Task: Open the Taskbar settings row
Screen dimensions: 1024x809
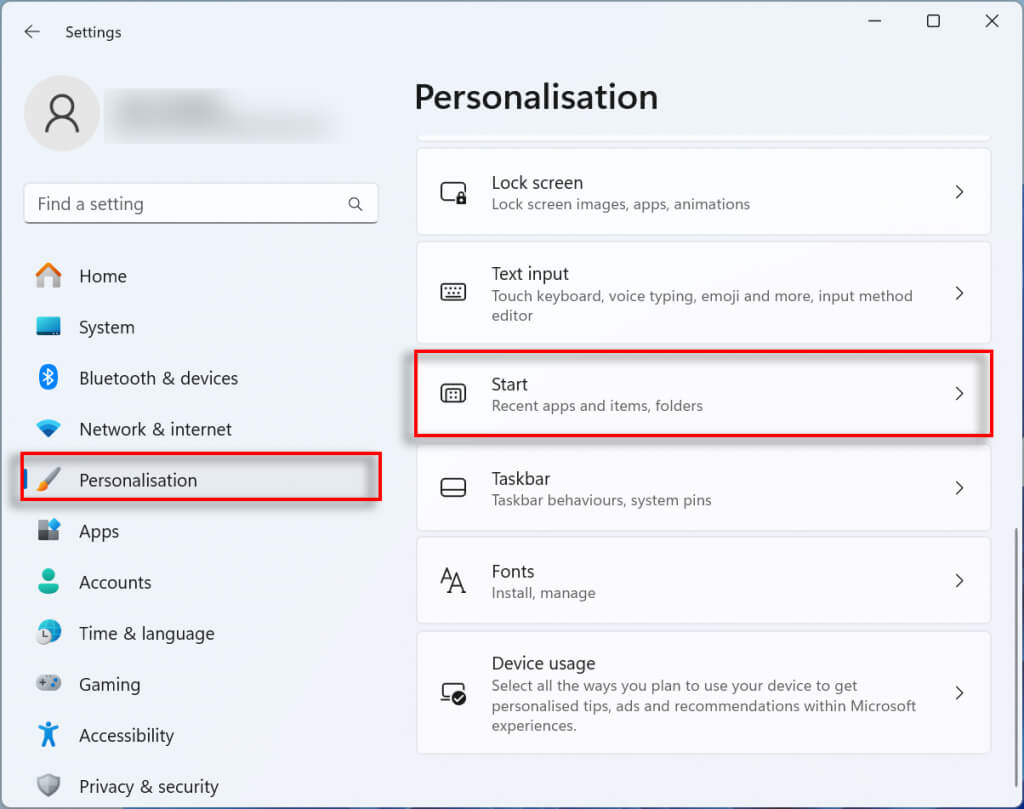Action: (x=702, y=488)
